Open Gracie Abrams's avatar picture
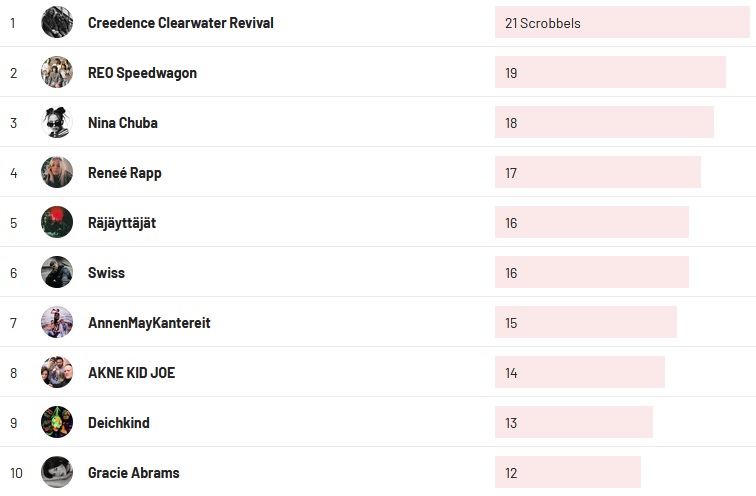The height and width of the screenshot is (496, 756). 57,472
